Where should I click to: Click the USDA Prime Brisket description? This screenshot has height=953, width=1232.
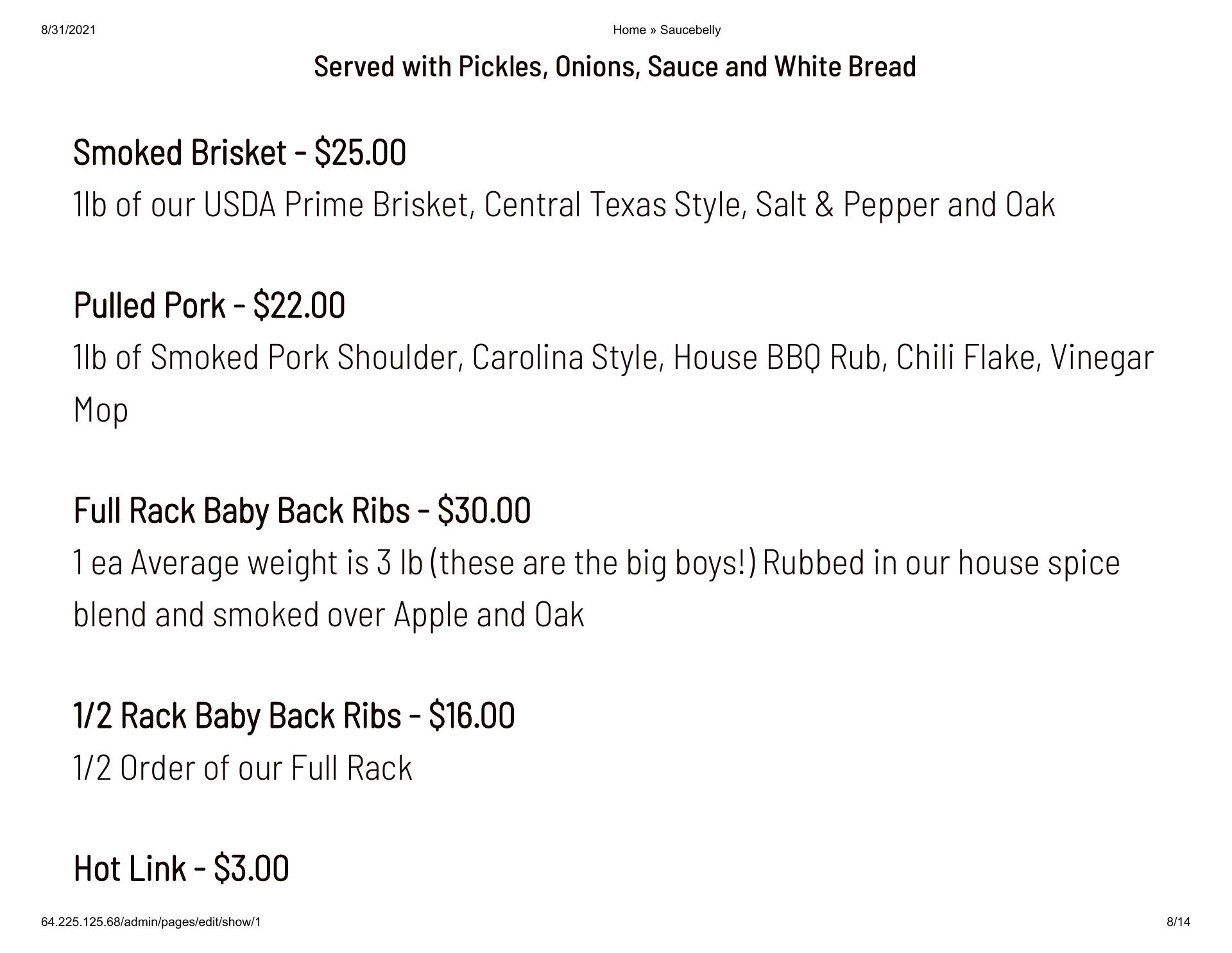pyautogui.click(x=563, y=205)
